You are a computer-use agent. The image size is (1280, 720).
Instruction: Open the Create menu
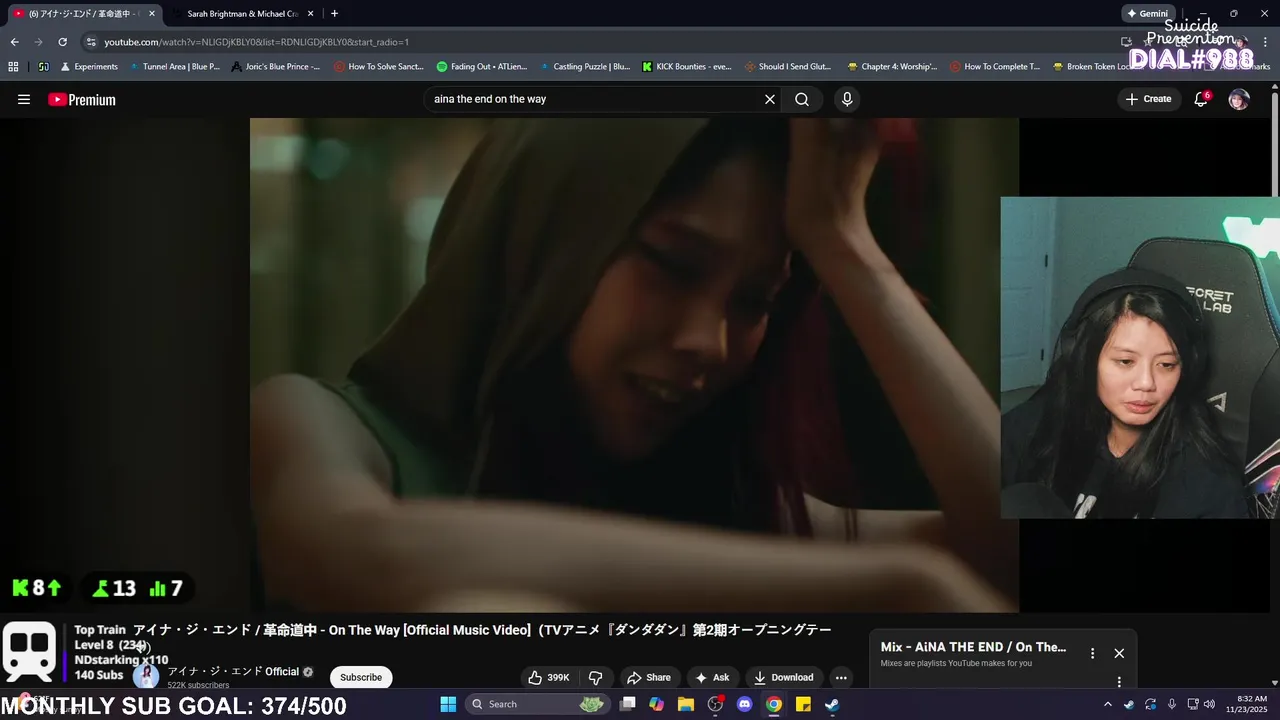pos(1148,99)
